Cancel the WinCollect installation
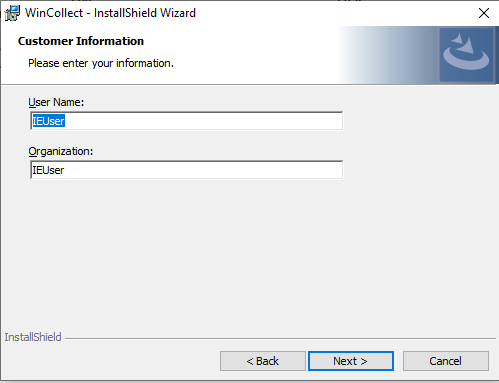The height and width of the screenshot is (383, 499). 446,361
